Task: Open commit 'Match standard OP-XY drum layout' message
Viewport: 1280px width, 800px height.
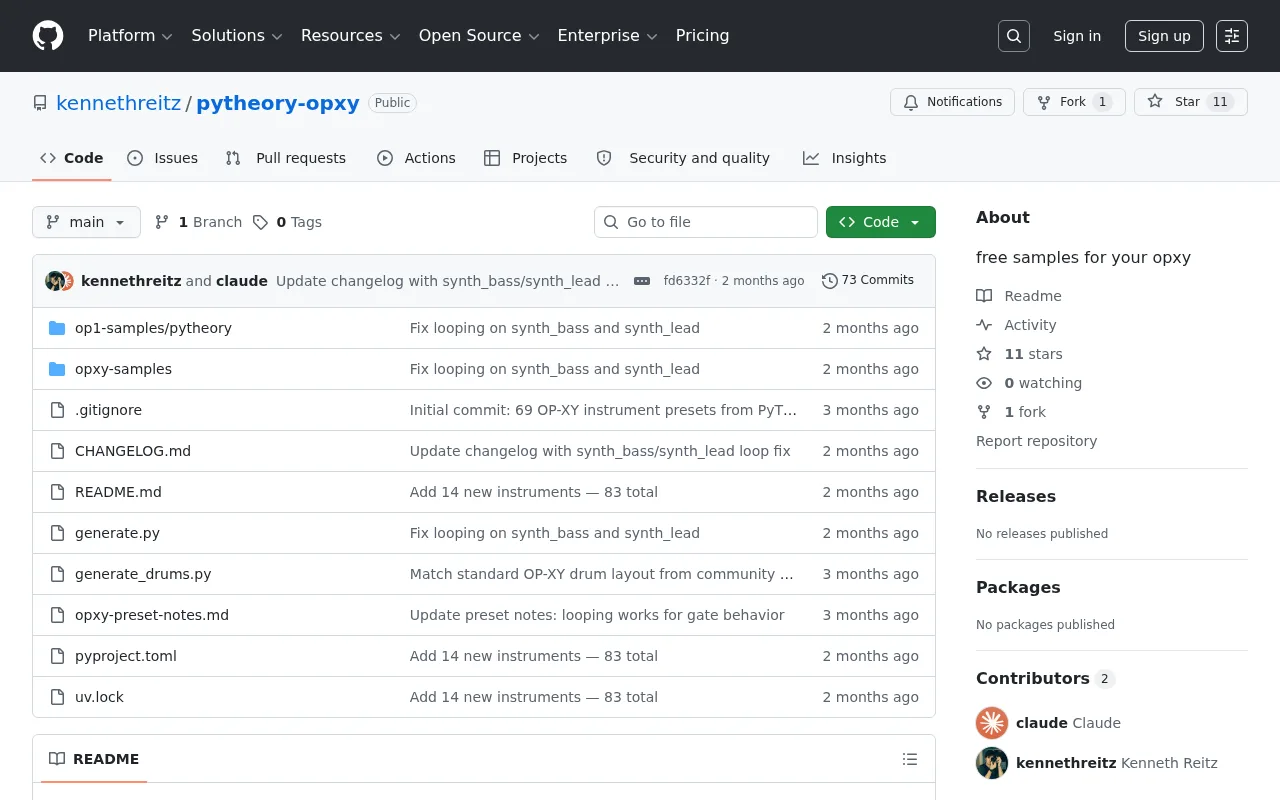Action: (x=602, y=574)
